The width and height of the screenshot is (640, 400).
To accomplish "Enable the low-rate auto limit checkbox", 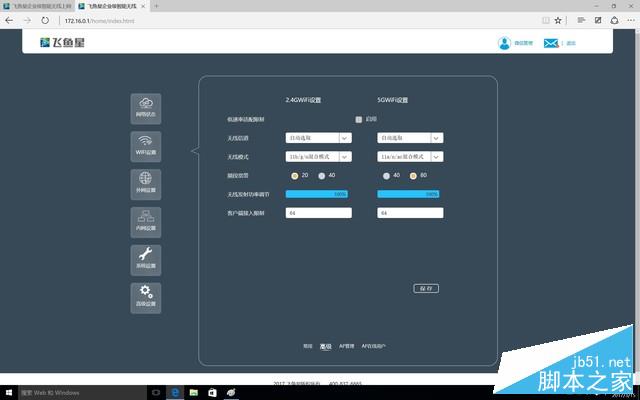I will point(358,120).
